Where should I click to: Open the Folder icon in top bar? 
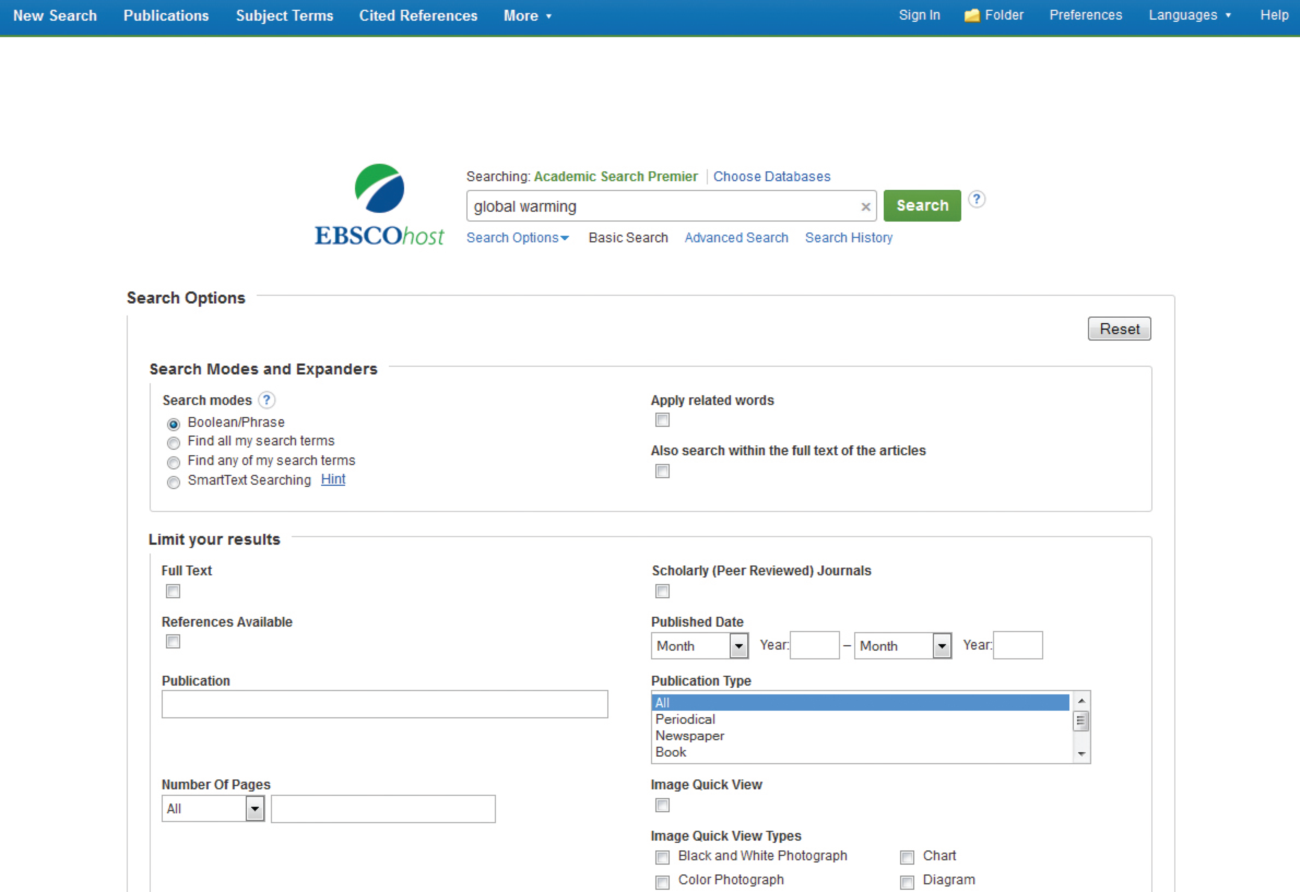coord(972,16)
